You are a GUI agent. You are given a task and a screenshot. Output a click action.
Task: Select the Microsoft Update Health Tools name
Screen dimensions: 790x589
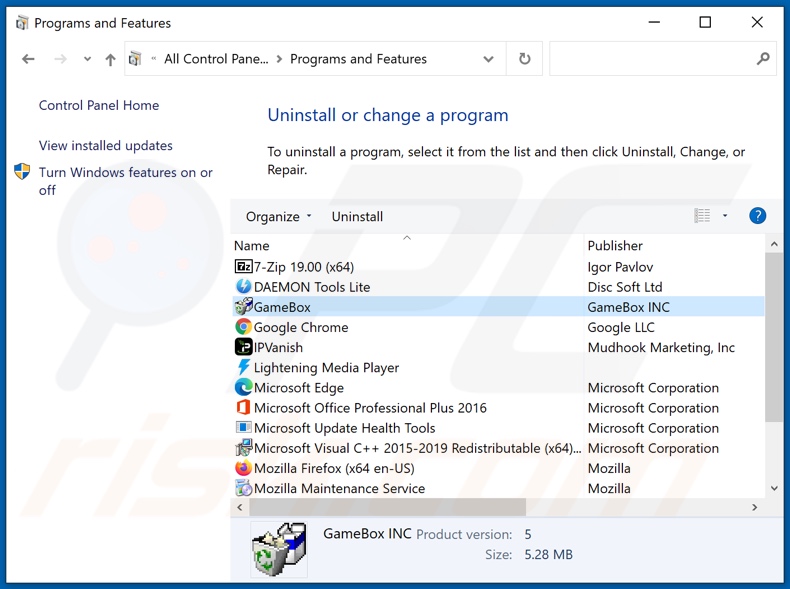coord(345,428)
